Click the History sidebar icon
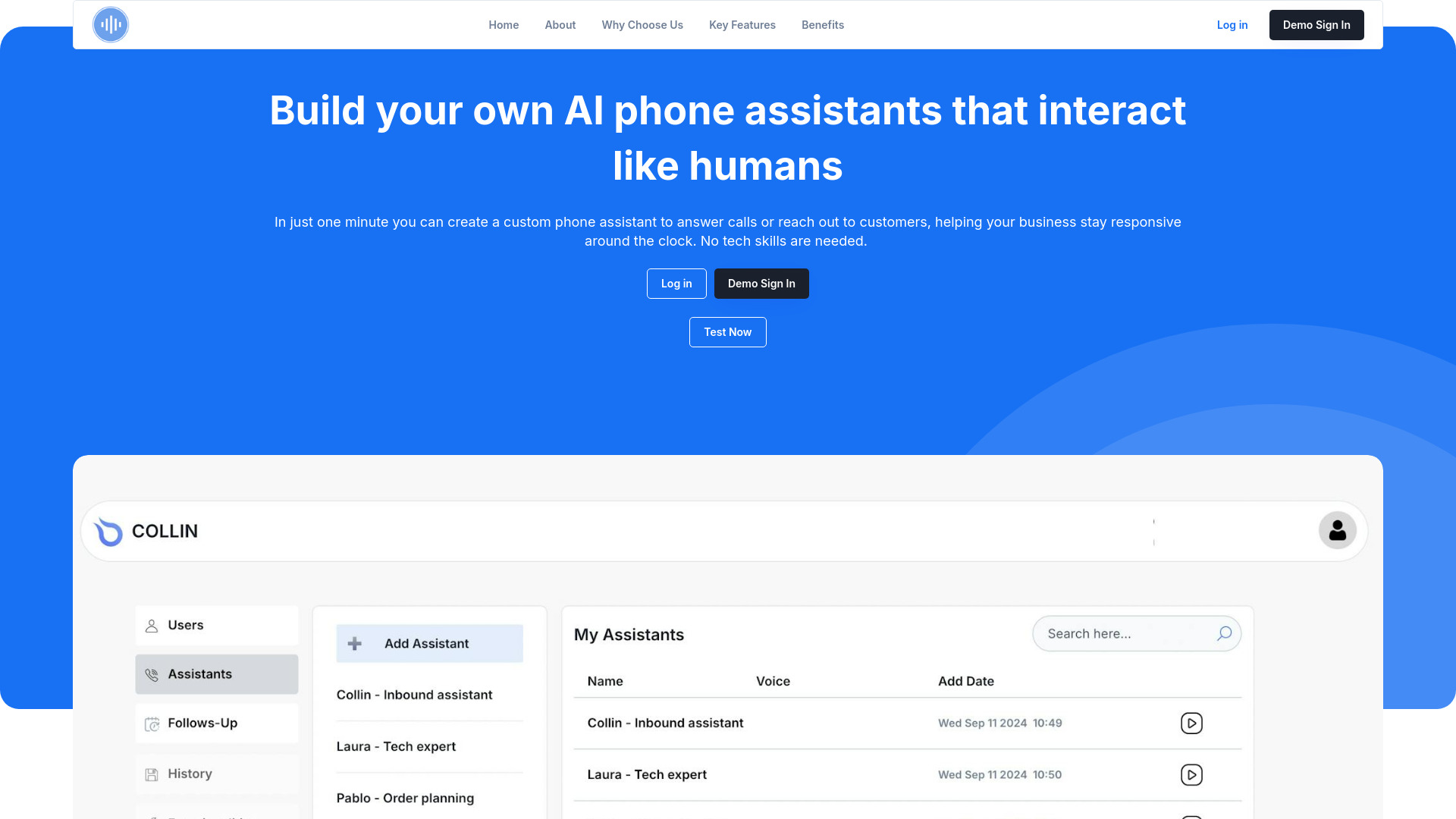The height and width of the screenshot is (819, 1456). [152, 773]
